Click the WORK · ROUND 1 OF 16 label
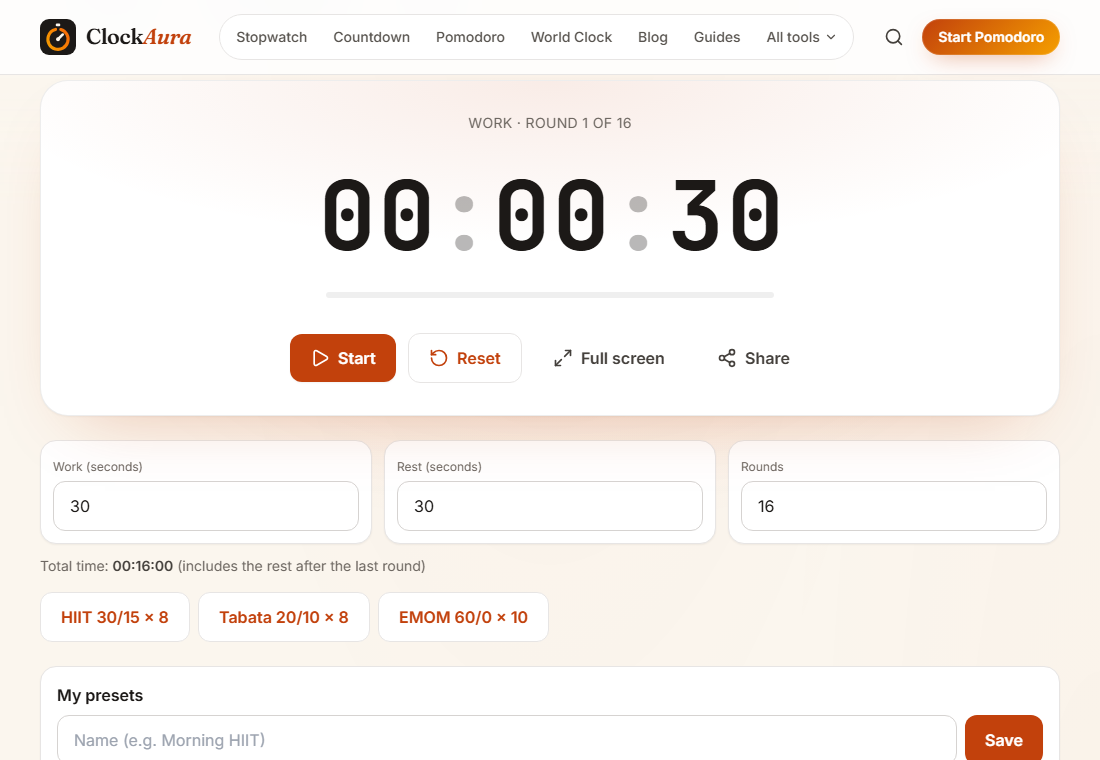The width and height of the screenshot is (1100, 760). (x=550, y=123)
